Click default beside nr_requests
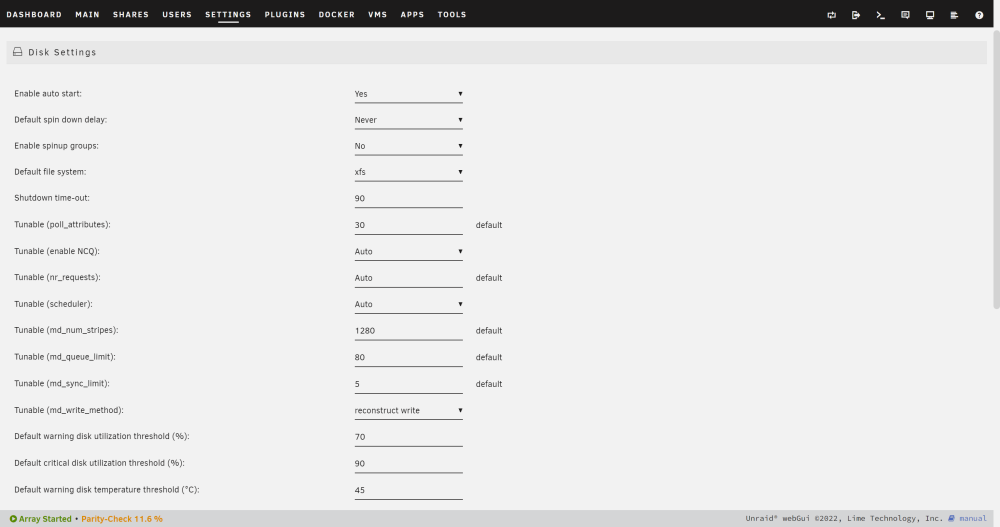 tap(489, 278)
